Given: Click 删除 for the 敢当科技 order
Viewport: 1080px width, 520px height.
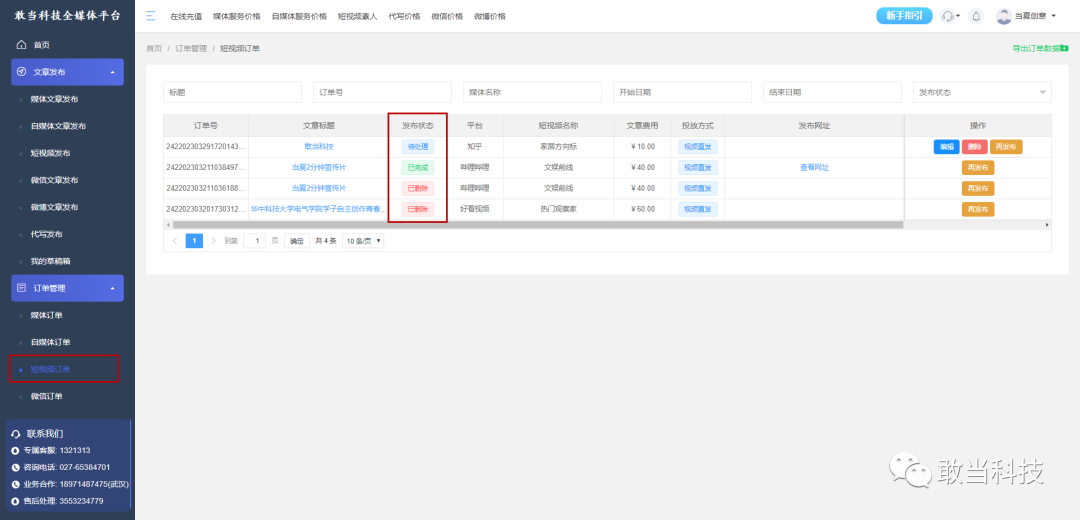Looking at the screenshot, I should 975,147.
